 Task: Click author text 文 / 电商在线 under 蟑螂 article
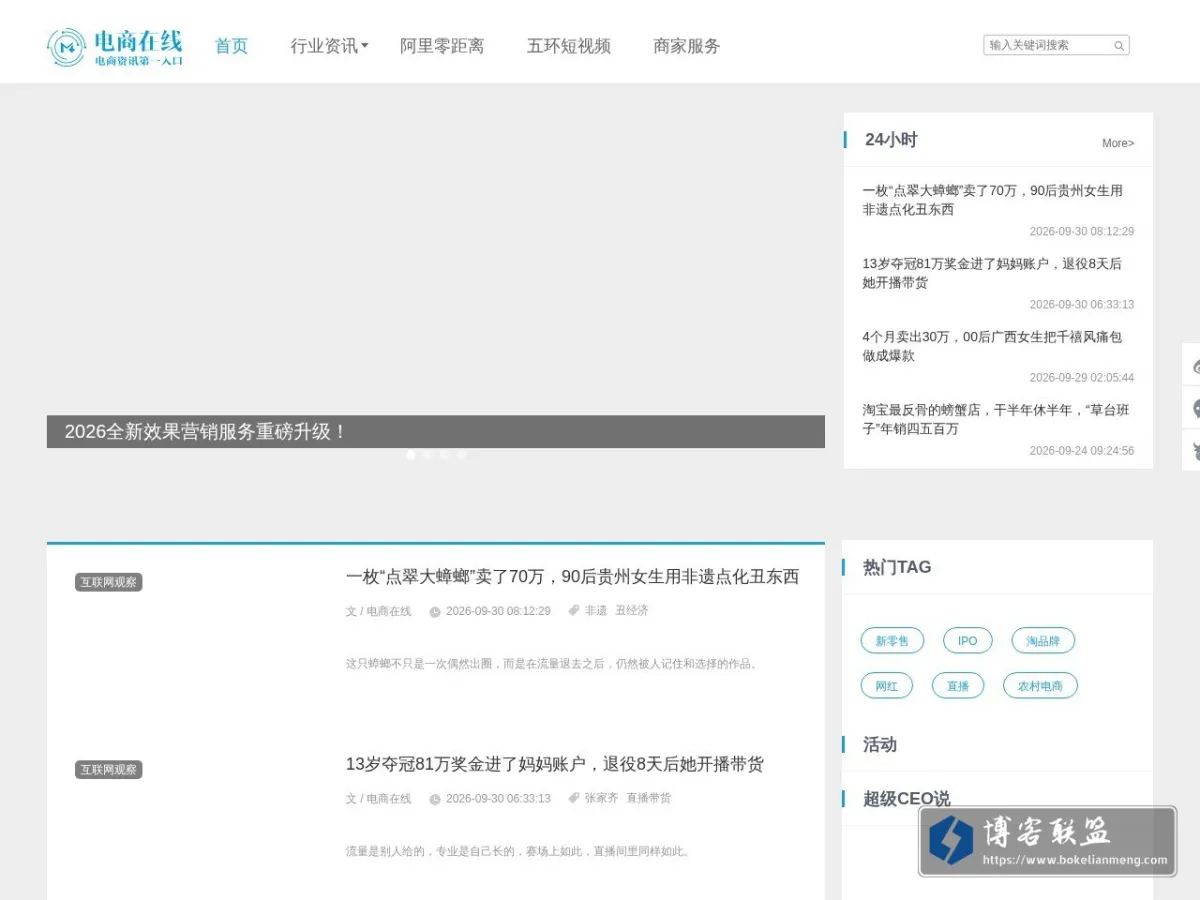pyautogui.click(x=379, y=611)
